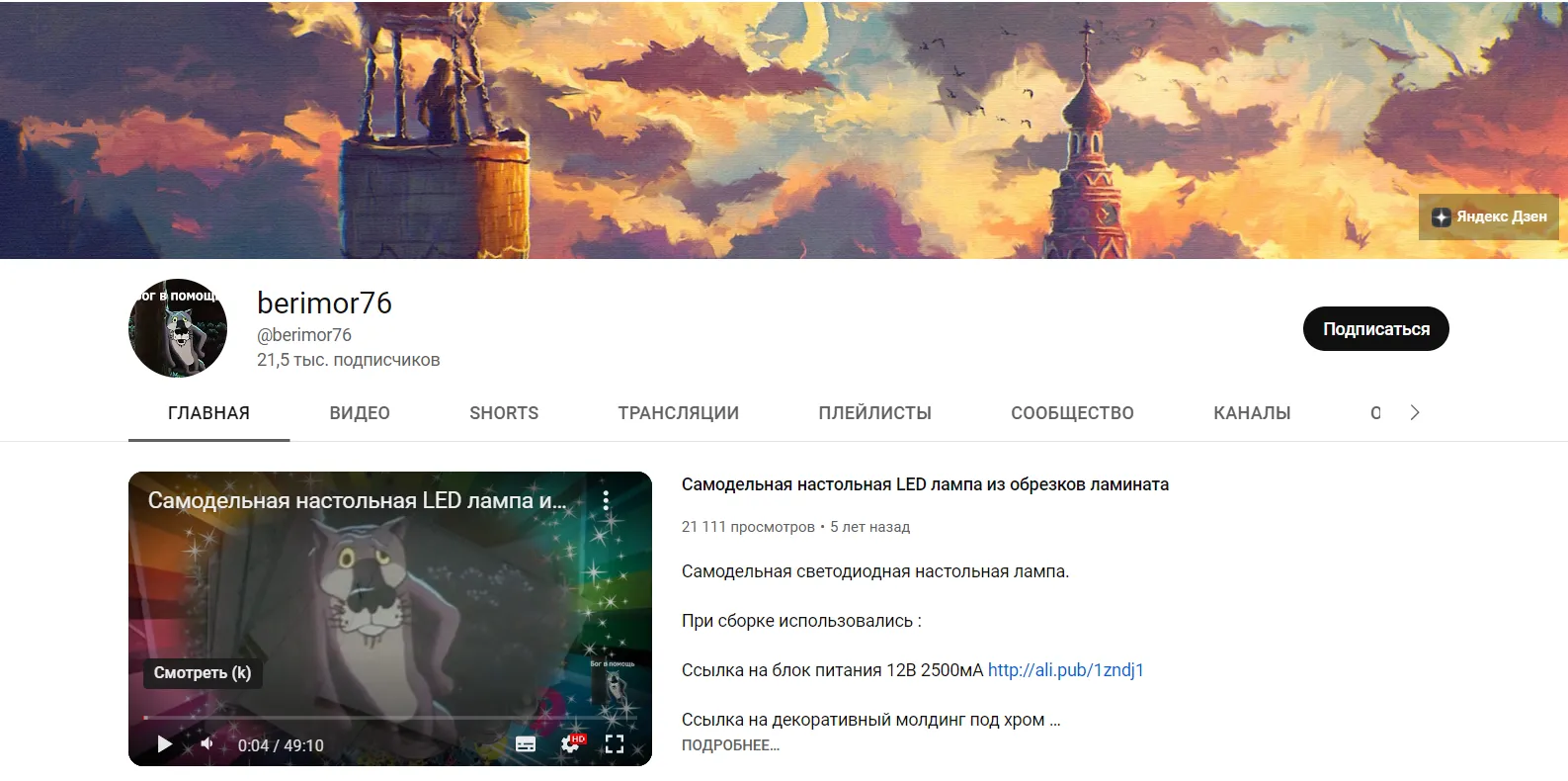
Task: Toggle subtitles on the video player
Action: [526, 744]
